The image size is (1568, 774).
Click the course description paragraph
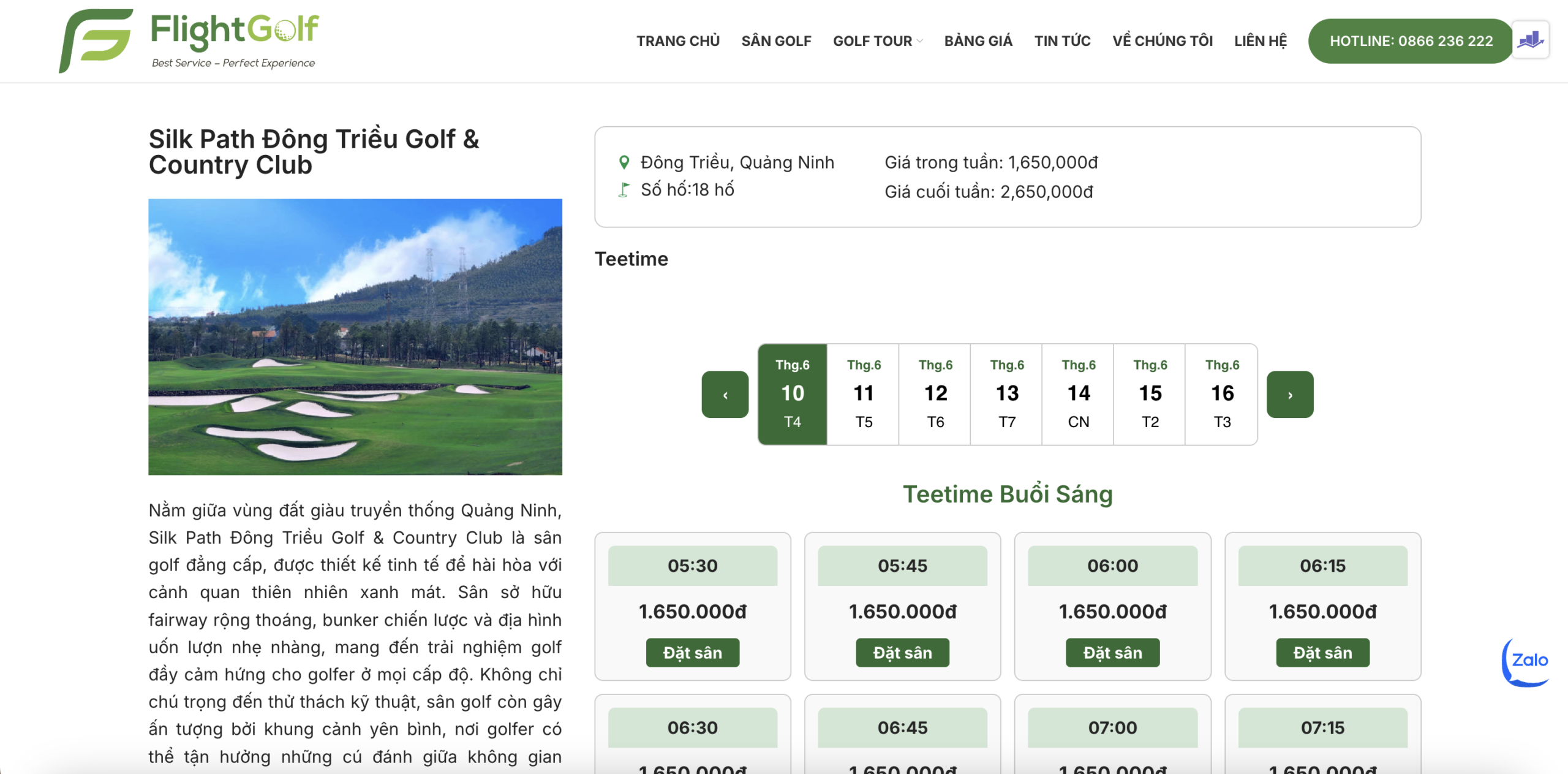(355, 634)
